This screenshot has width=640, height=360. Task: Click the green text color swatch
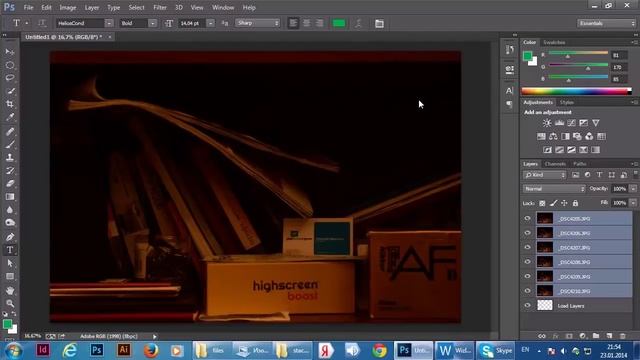[x=339, y=23]
